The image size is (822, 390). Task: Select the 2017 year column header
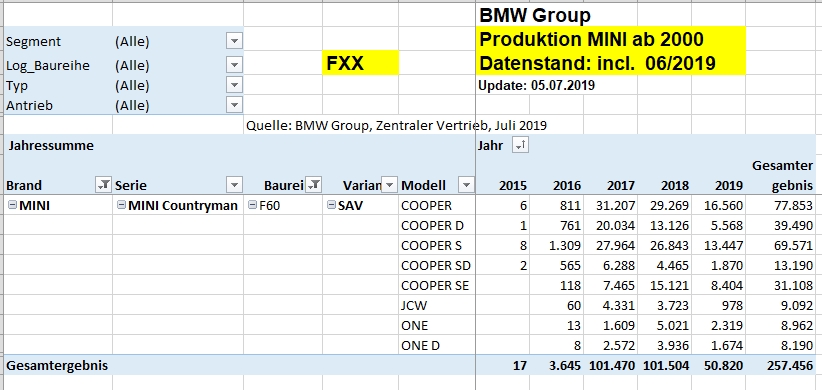[x=621, y=185]
